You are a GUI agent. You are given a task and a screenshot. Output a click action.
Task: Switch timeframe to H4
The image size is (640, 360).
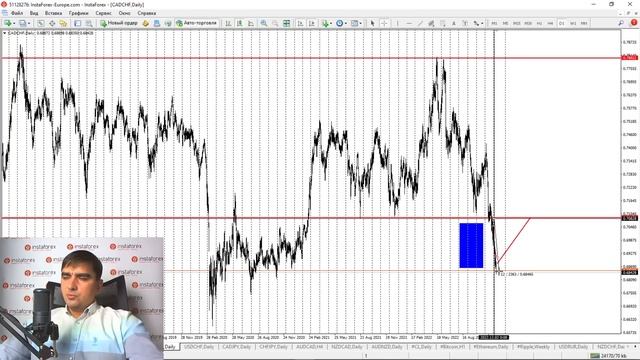(550, 23)
